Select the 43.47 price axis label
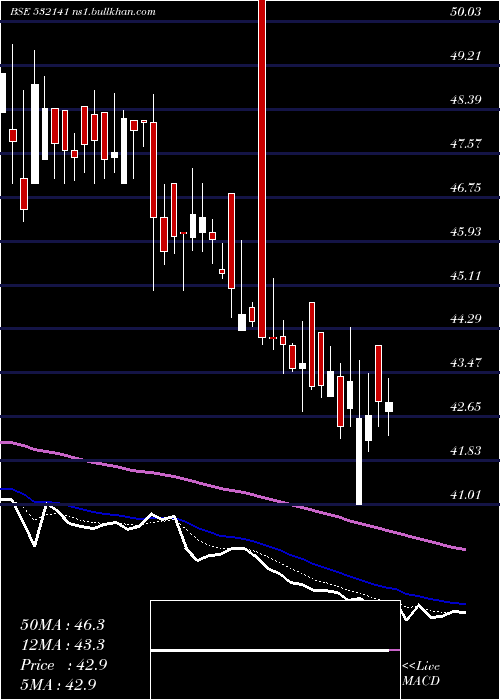Screen dimensions: 500x700 pyautogui.click(x=466, y=362)
